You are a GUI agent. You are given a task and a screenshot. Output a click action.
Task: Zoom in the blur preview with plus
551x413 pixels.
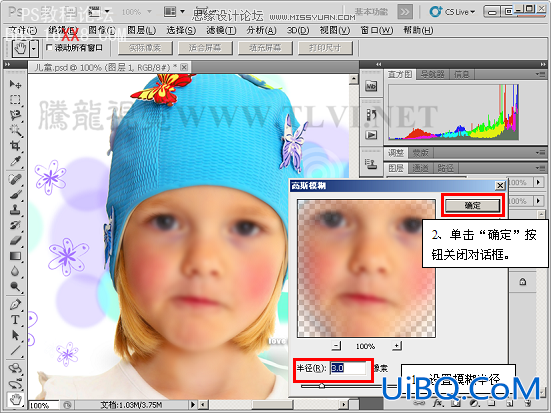click(x=397, y=346)
